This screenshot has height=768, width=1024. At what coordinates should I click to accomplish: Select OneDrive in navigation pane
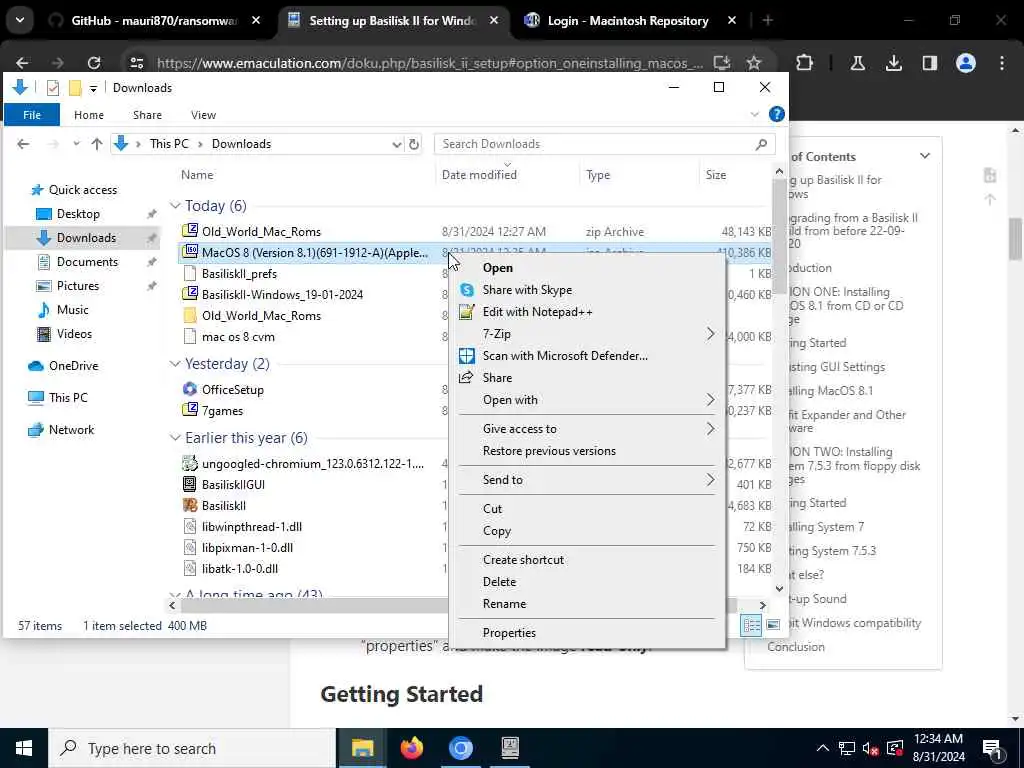[x=73, y=366]
